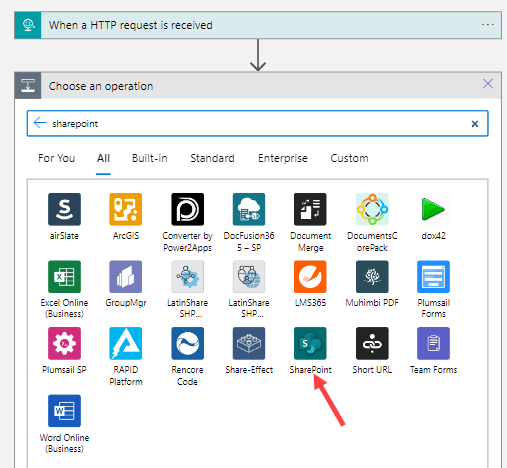The image size is (507, 468).
Task: Select Word Online (Business) connector
Action: (64, 411)
